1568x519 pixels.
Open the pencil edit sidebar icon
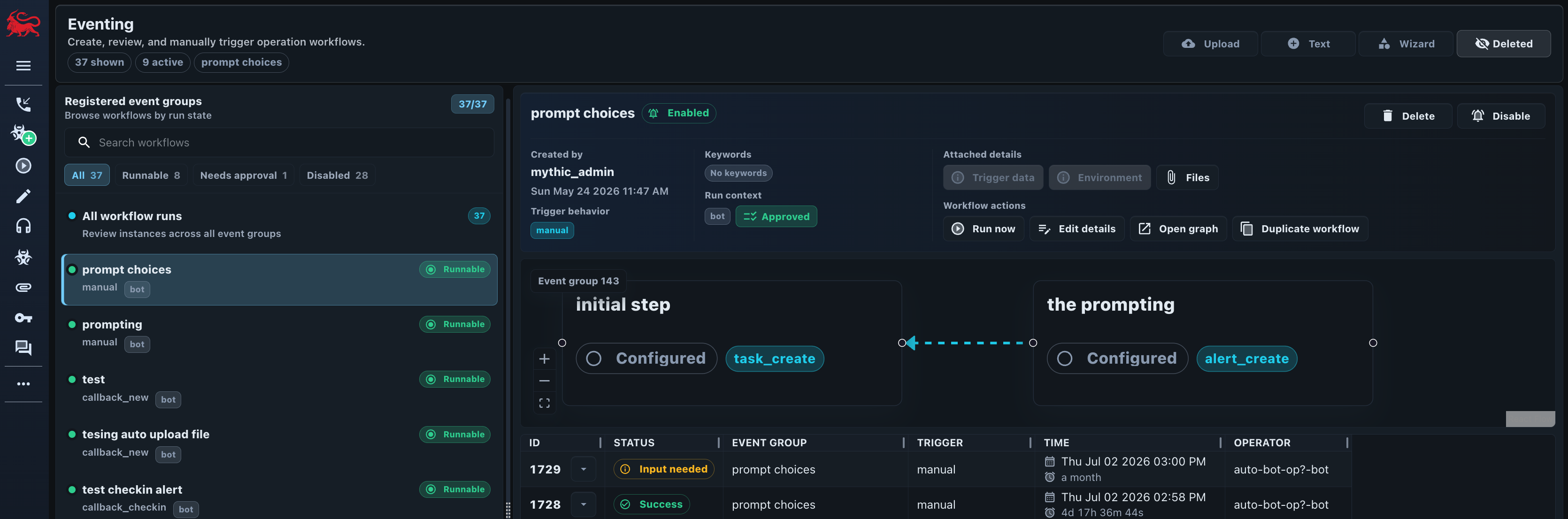[23, 196]
